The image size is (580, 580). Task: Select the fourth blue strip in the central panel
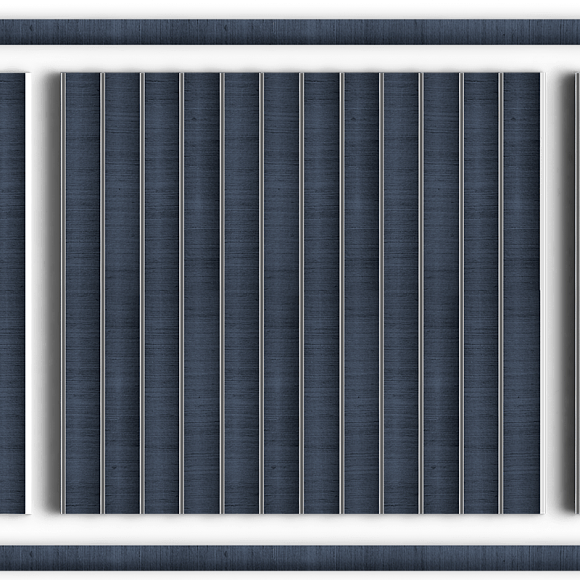tap(202, 293)
